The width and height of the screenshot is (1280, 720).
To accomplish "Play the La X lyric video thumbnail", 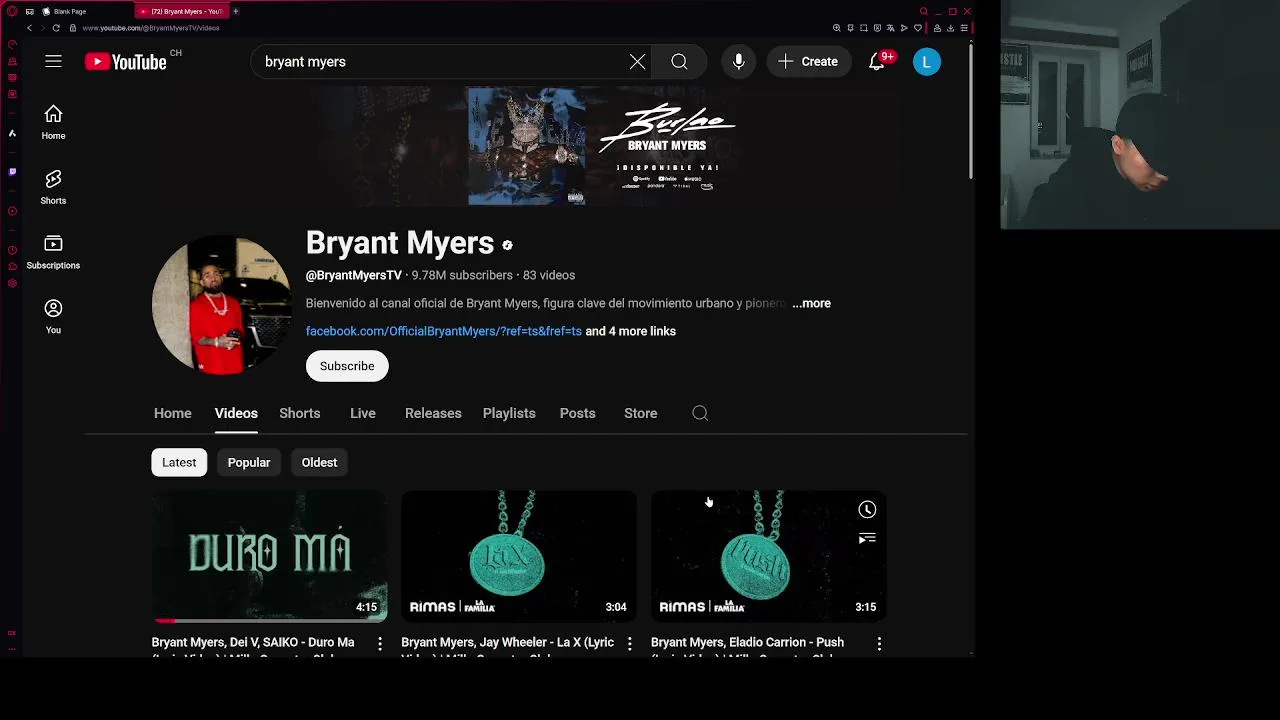I will pyautogui.click(x=519, y=556).
